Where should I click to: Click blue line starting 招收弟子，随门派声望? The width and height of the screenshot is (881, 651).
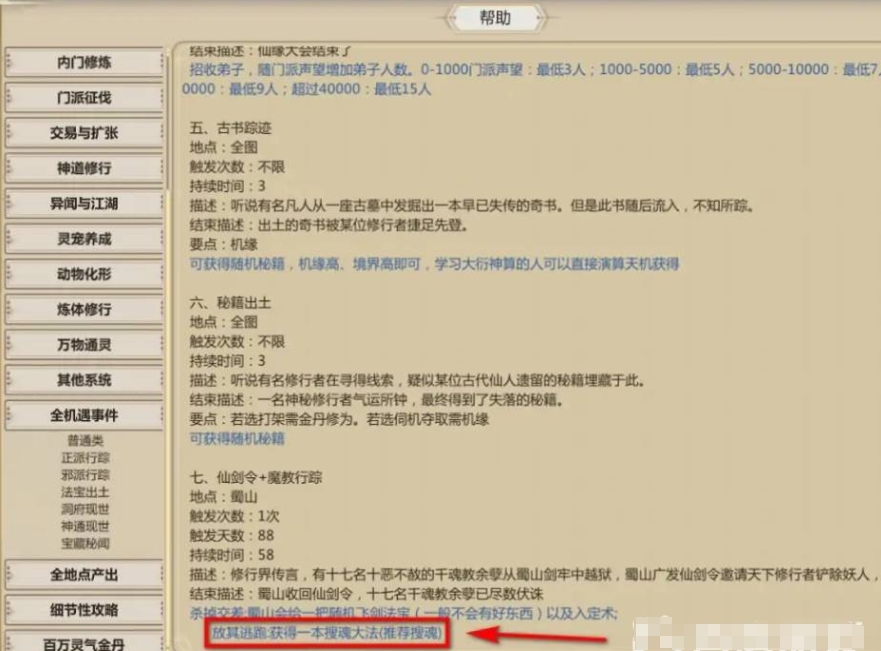[535, 70]
